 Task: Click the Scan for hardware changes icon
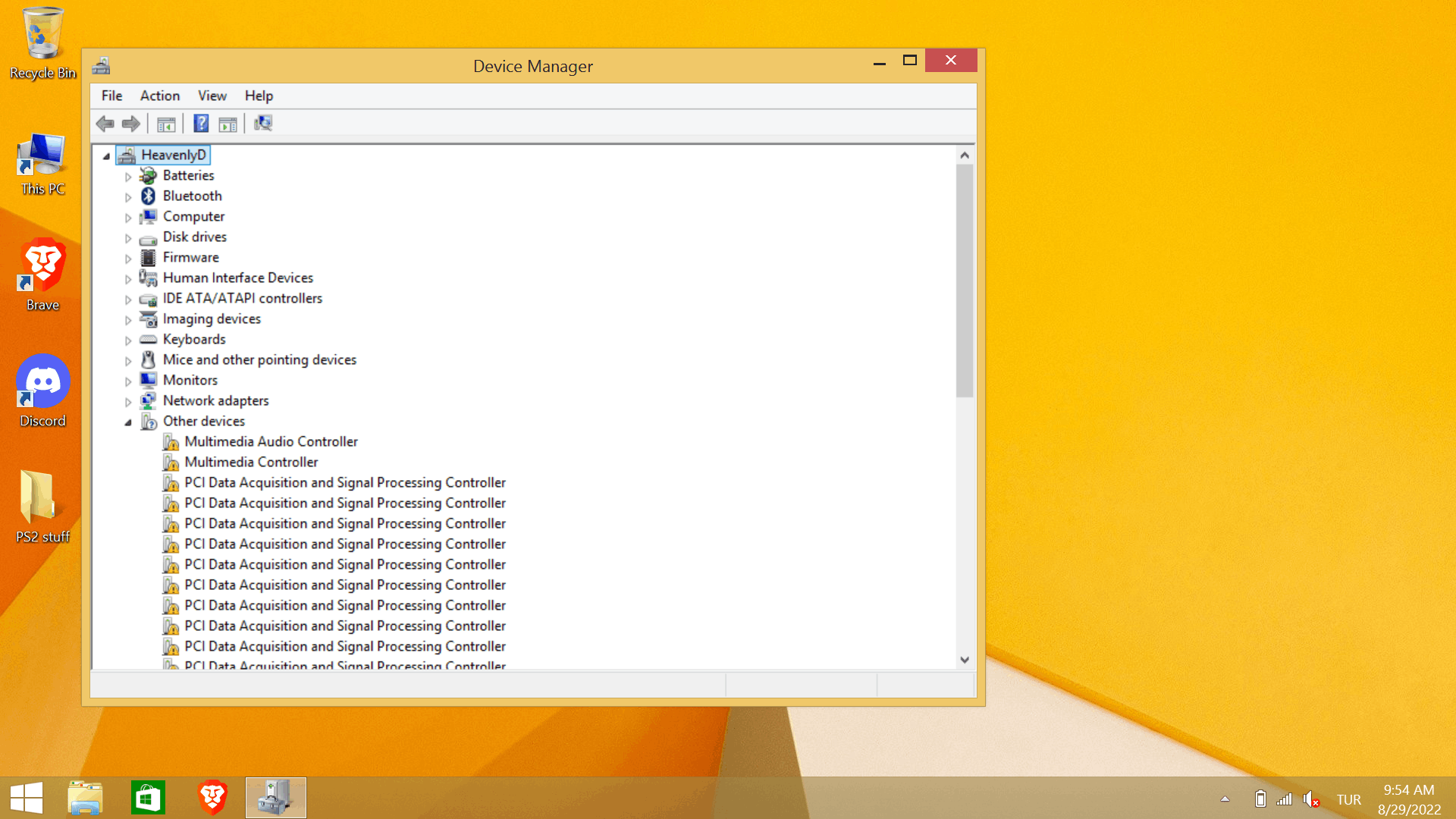click(263, 124)
